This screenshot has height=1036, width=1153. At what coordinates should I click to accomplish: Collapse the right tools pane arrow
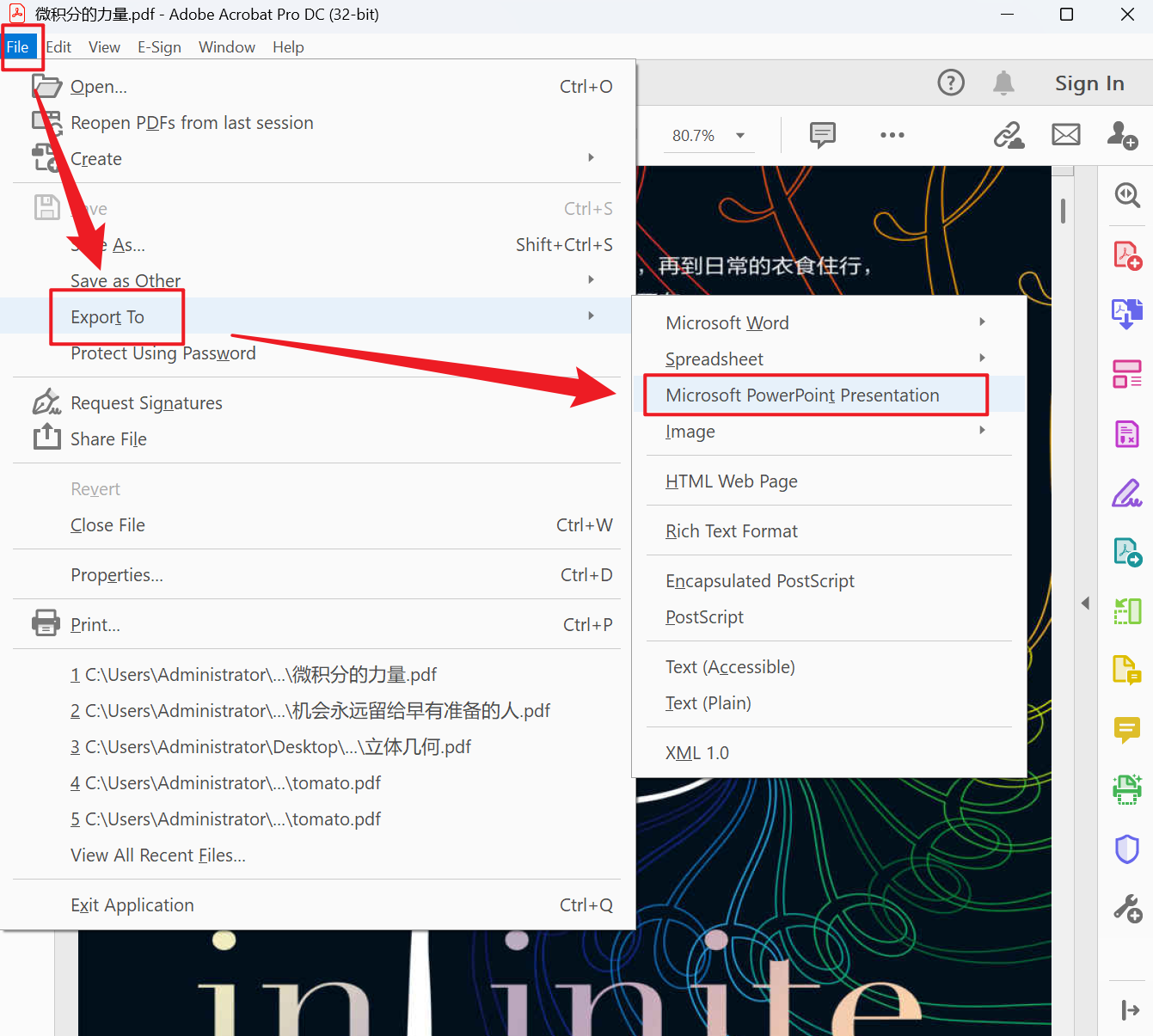pyautogui.click(x=1085, y=603)
